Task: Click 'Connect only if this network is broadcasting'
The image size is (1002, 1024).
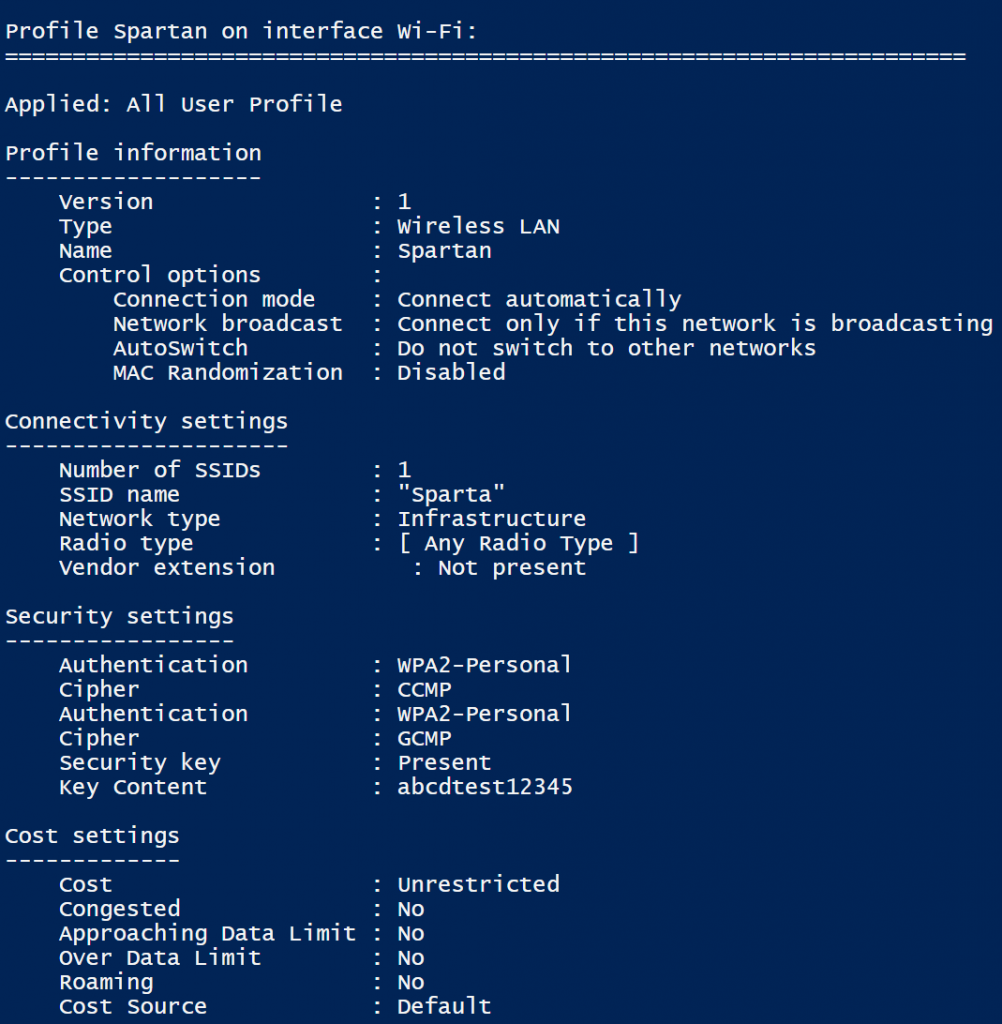Action: pos(694,324)
